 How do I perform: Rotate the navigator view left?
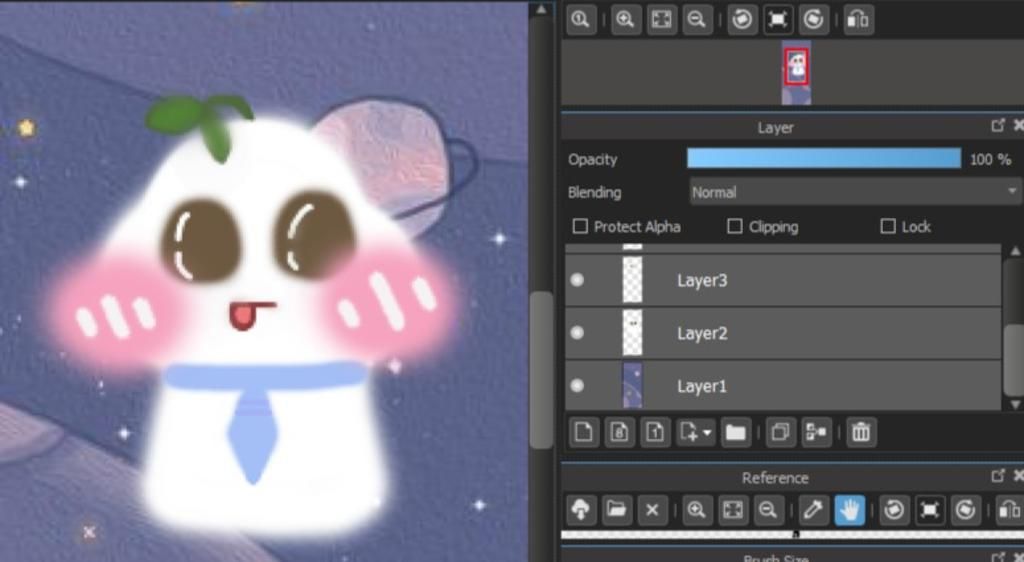[742, 20]
